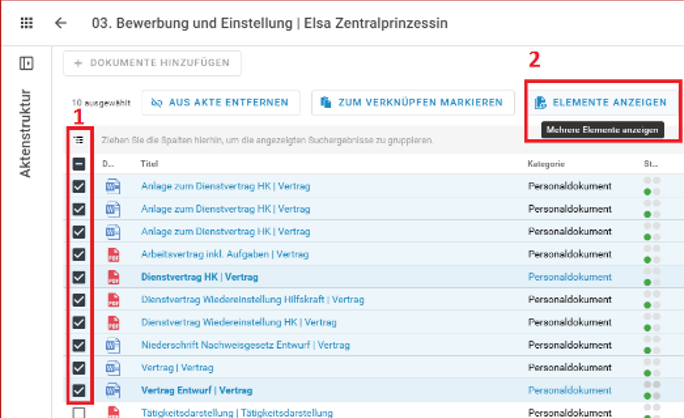Sort by the Kategorie column header

546,164
